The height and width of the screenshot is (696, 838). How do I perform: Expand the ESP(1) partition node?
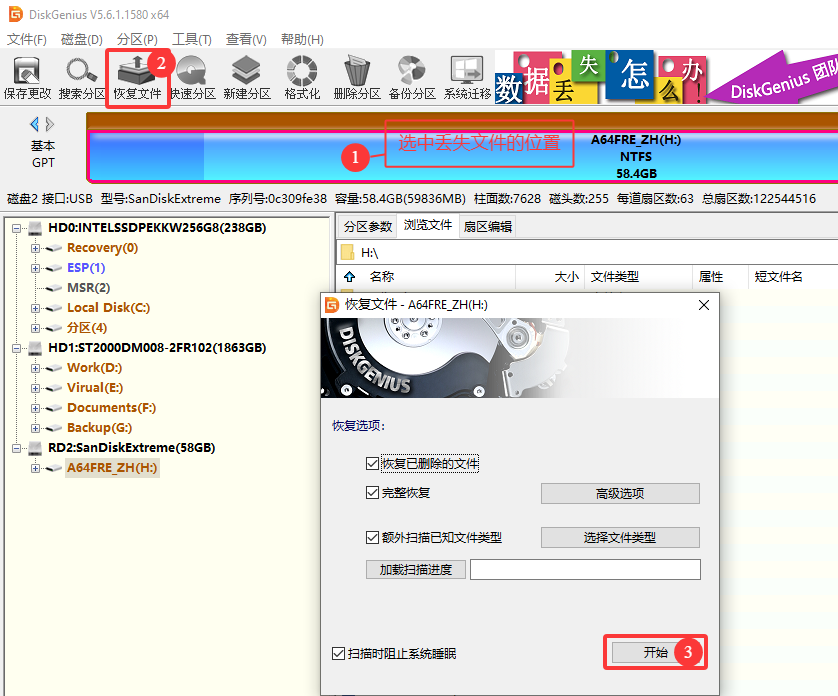point(35,268)
